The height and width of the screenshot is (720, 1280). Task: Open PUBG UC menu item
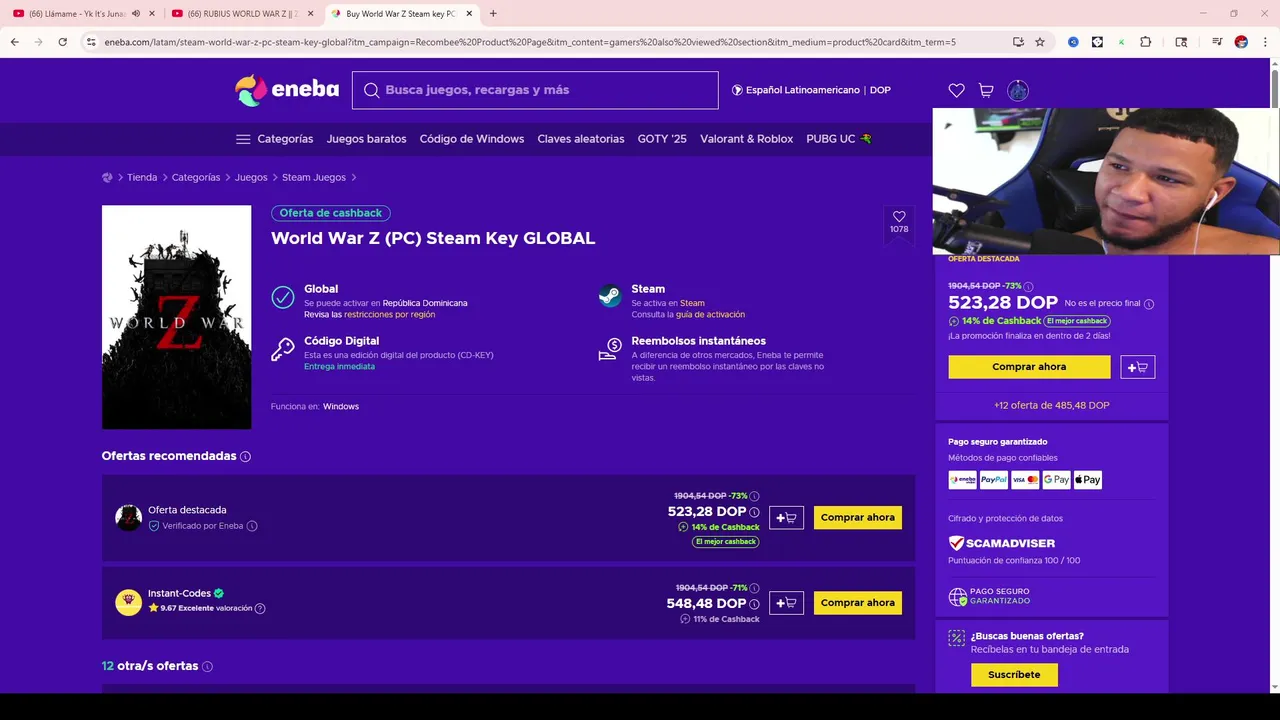[x=839, y=139]
